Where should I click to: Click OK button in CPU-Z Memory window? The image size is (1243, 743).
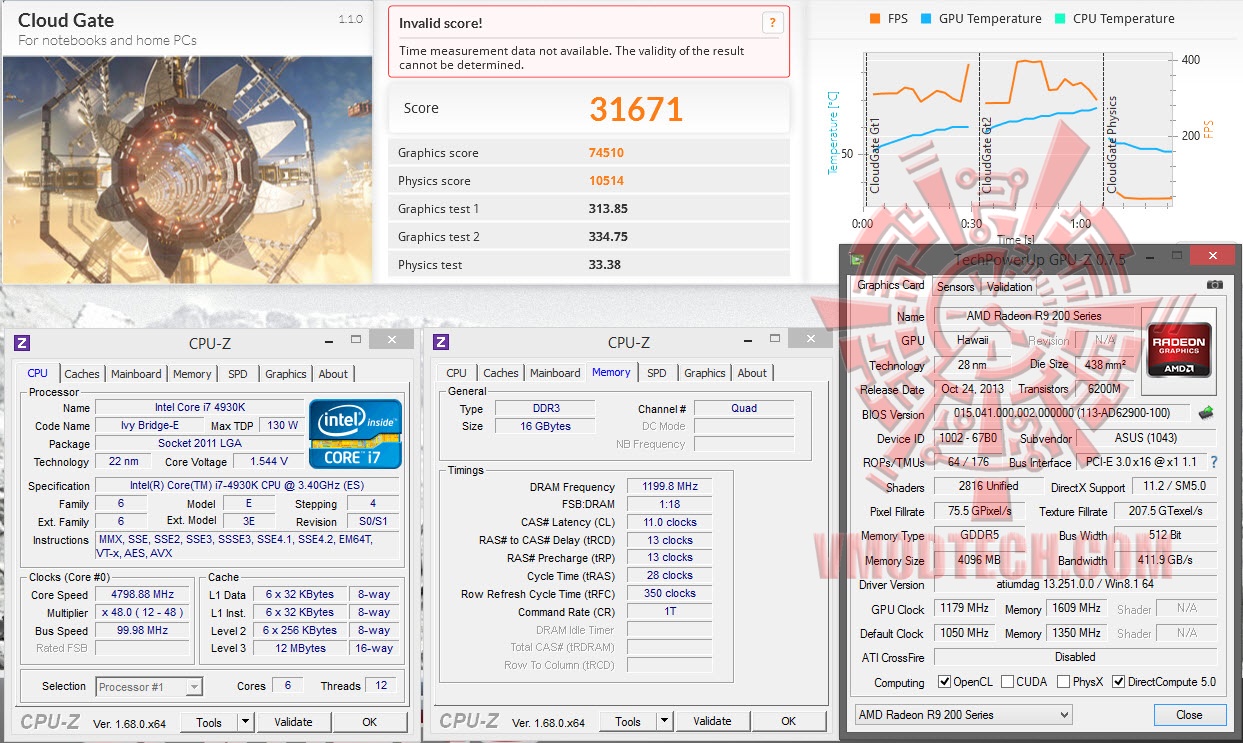[x=789, y=721]
